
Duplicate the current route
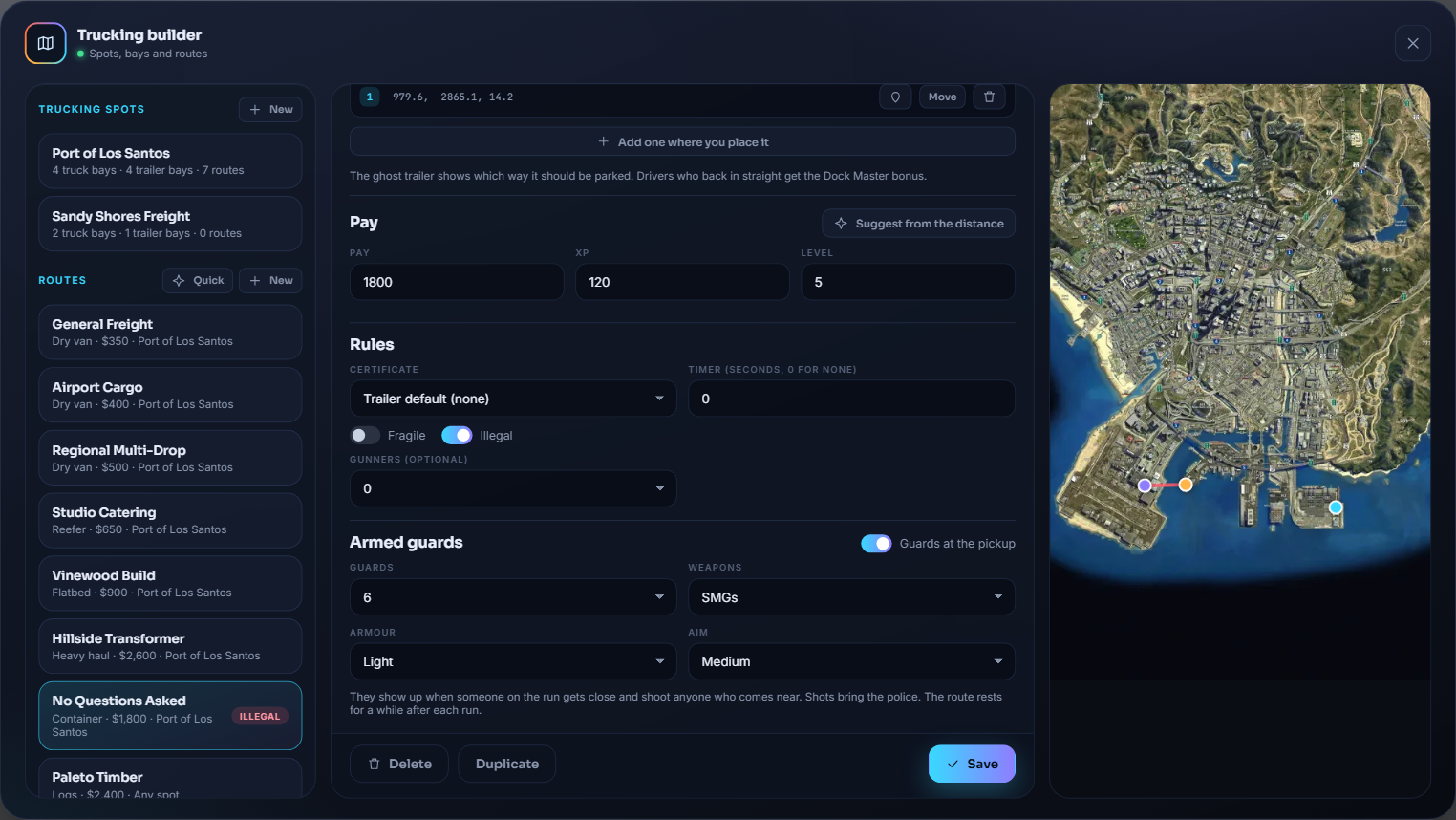507,764
